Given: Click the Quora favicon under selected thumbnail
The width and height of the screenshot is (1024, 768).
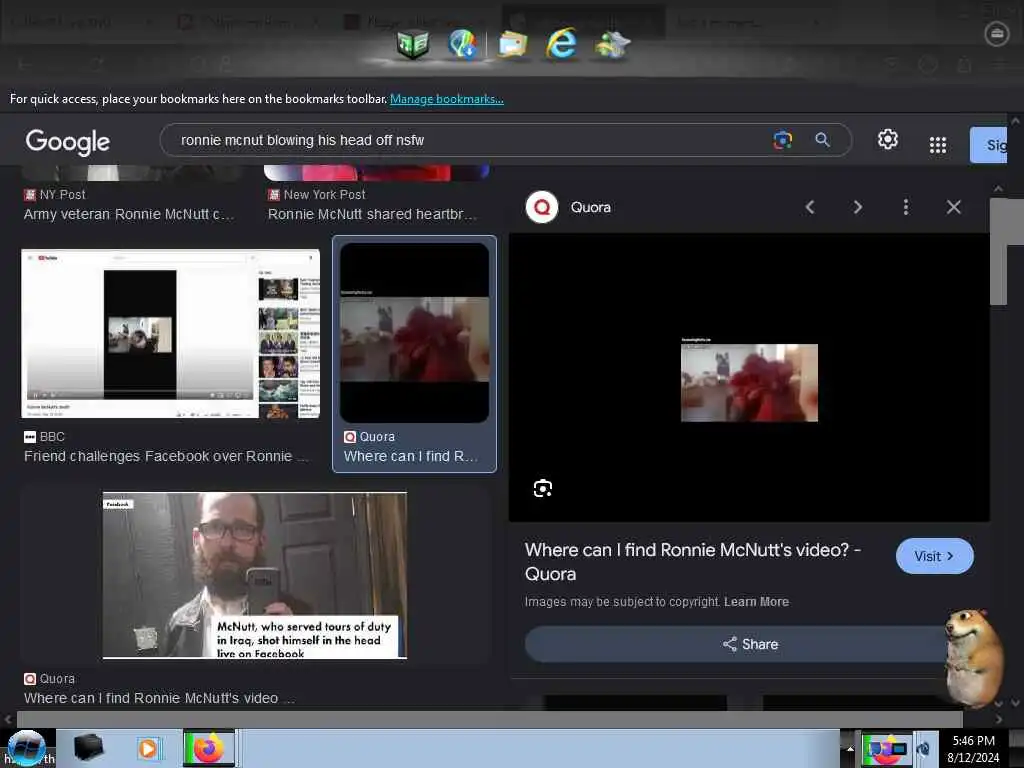Looking at the screenshot, I should [x=350, y=437].
